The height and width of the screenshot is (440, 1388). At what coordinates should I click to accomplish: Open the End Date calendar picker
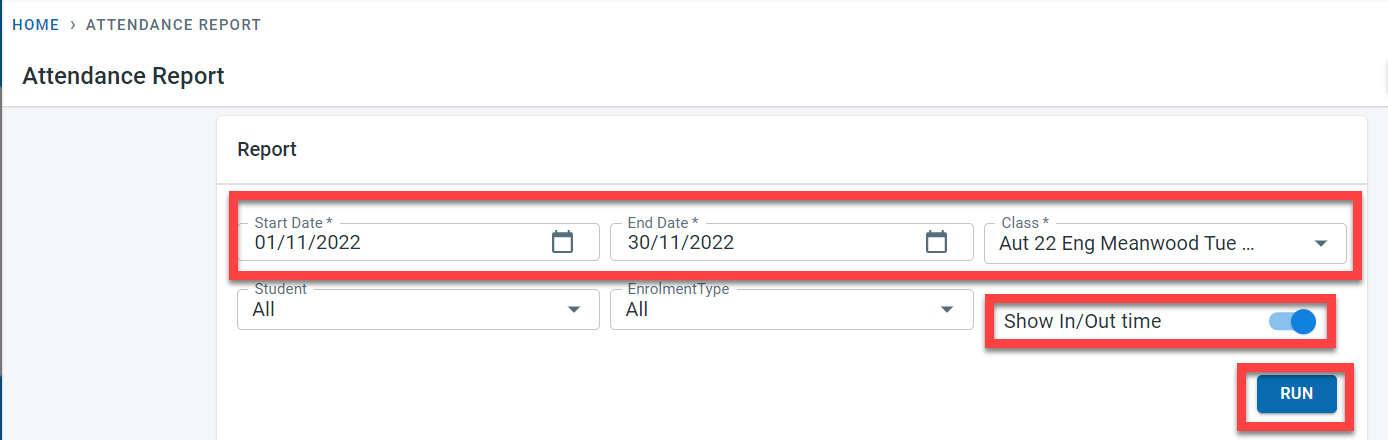coord(936,242)
